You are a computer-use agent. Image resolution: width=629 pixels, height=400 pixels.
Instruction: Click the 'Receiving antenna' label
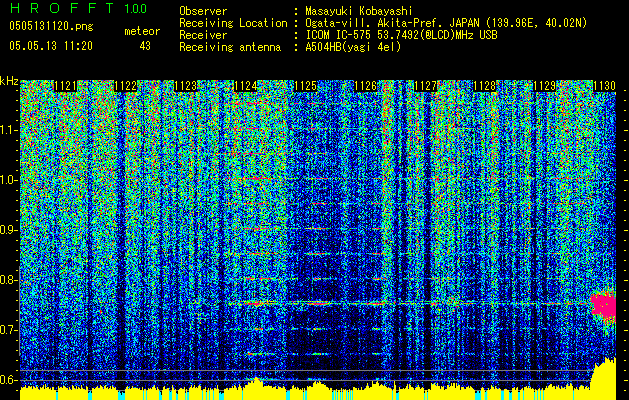click(x=230, y=47)
